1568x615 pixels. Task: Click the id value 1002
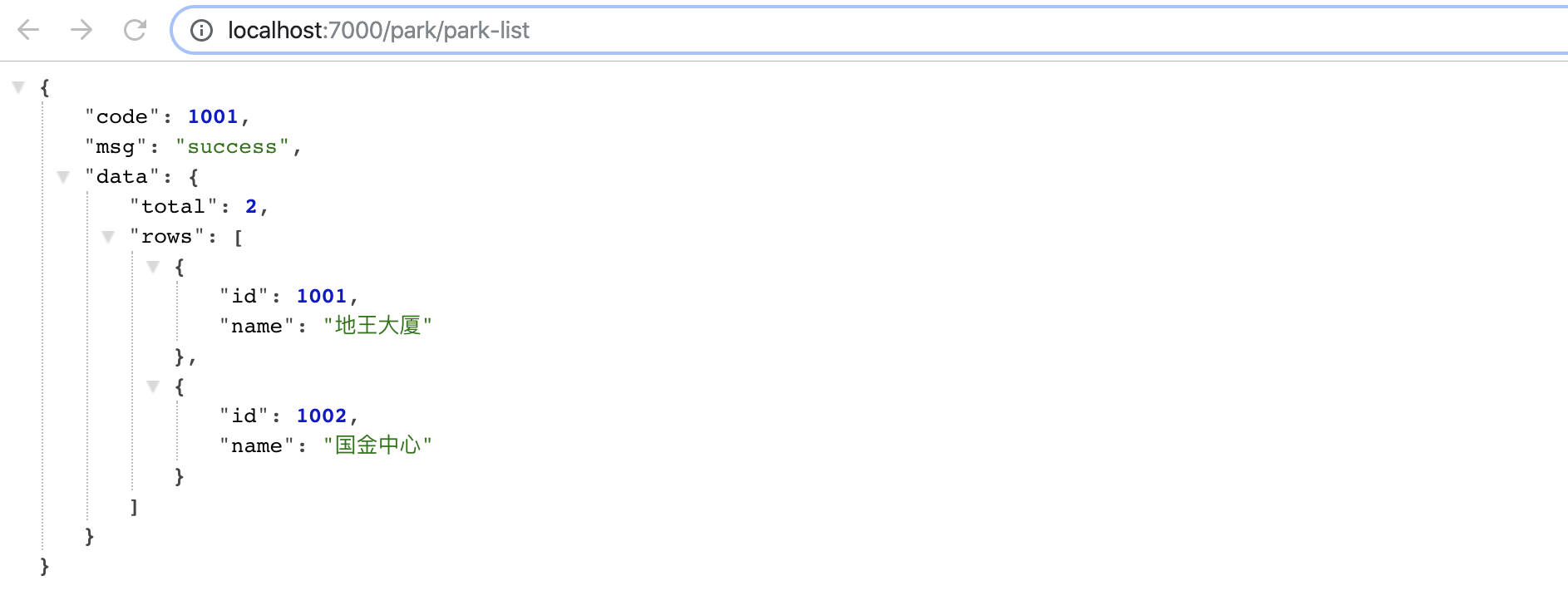322,416
